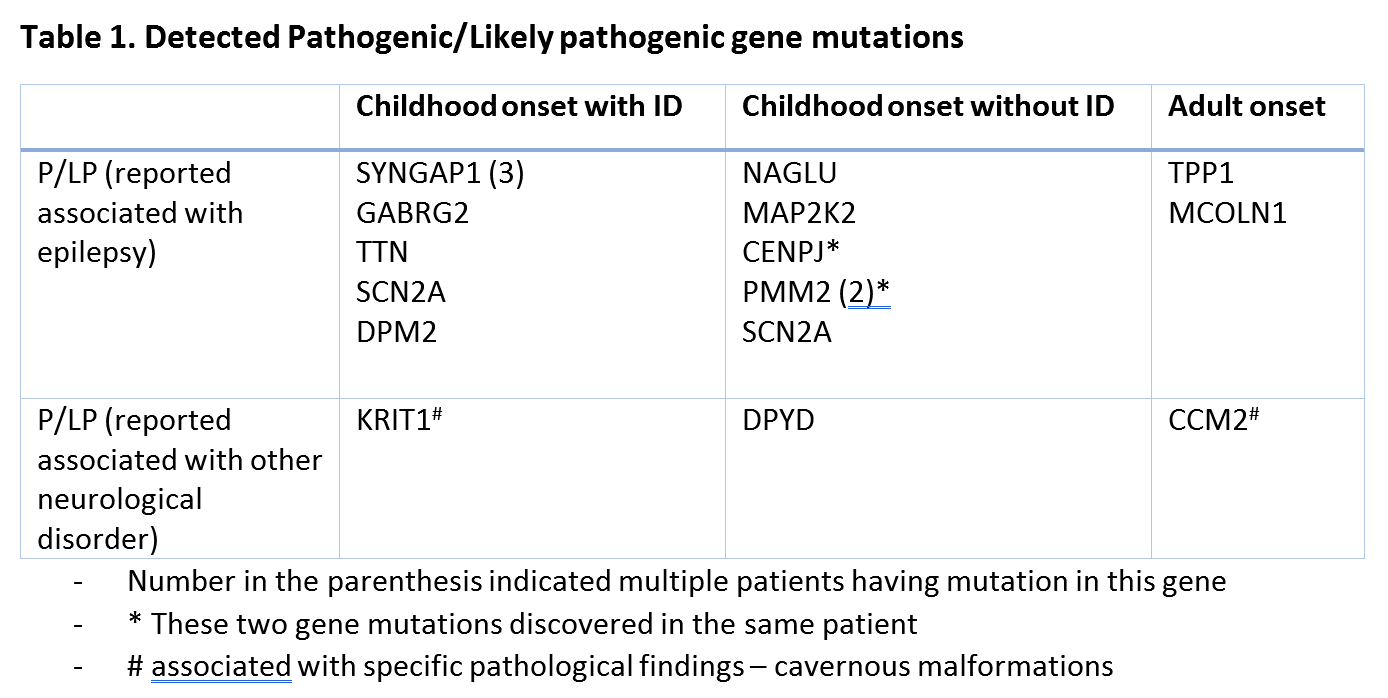Click the underlined word 'associated' in footnote

click(221, 666)
